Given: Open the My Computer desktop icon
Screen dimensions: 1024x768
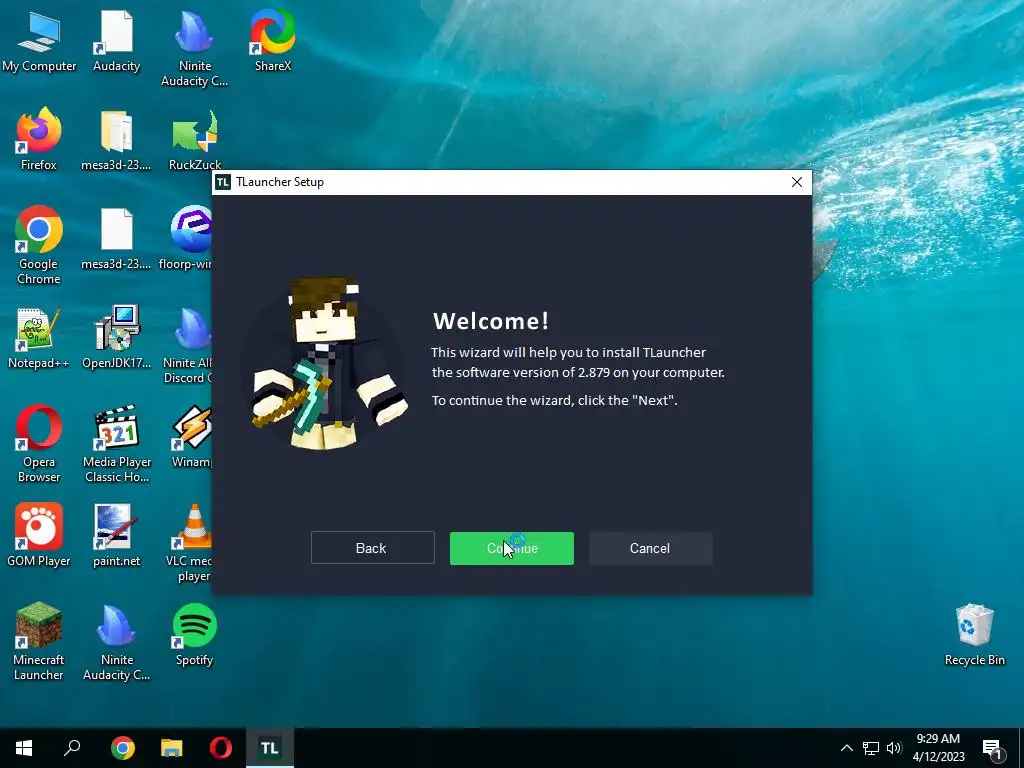Looking at the screenshot, I should (39, 41).
